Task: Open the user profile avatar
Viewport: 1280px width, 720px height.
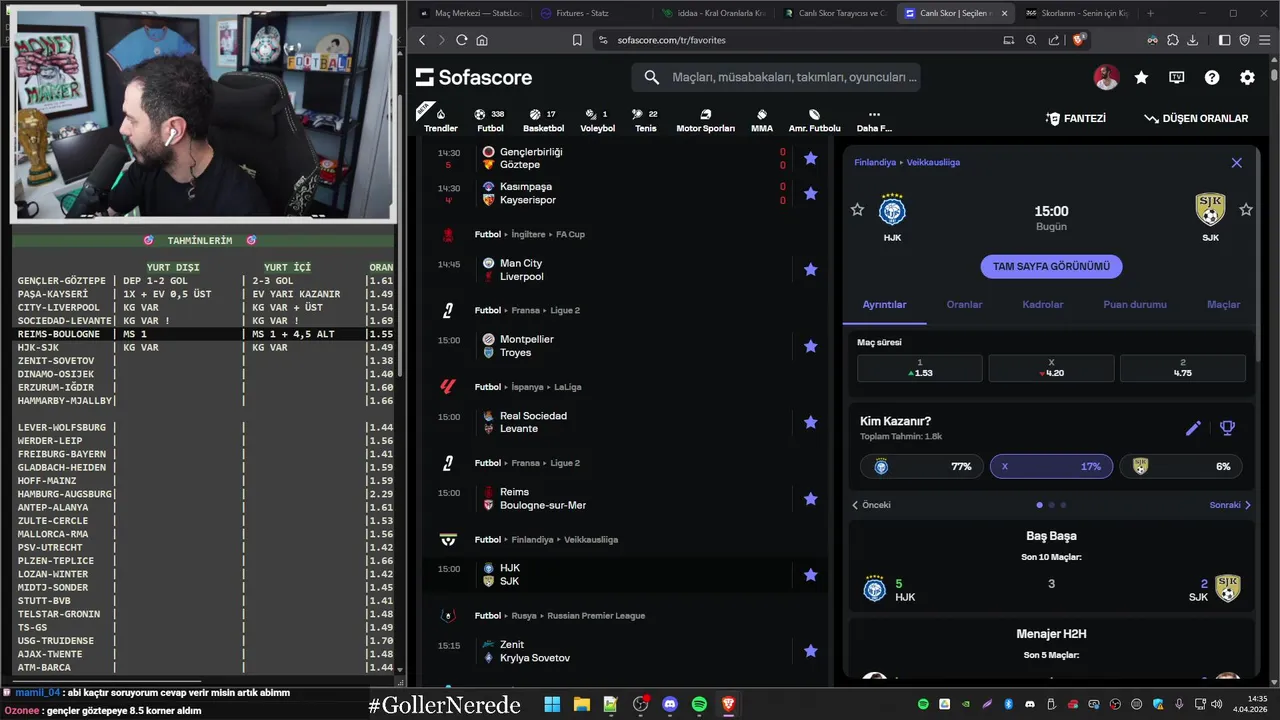Action: [x=1106, y=77]
